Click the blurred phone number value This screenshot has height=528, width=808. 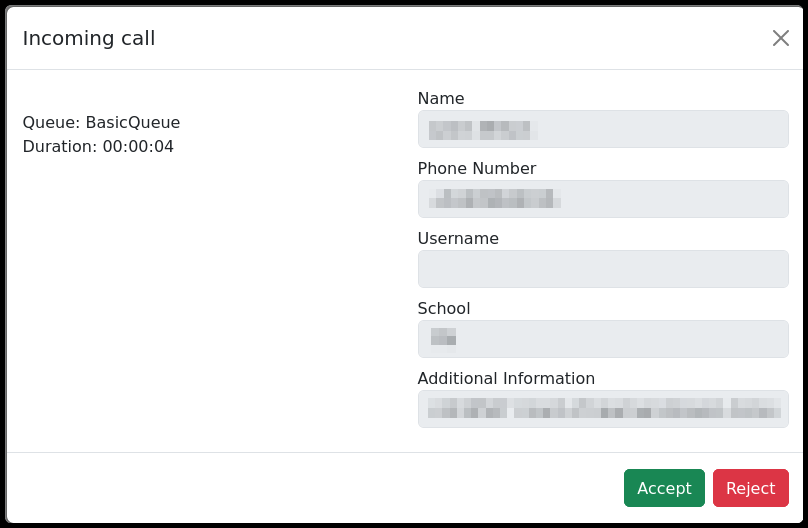click(494, 198)
